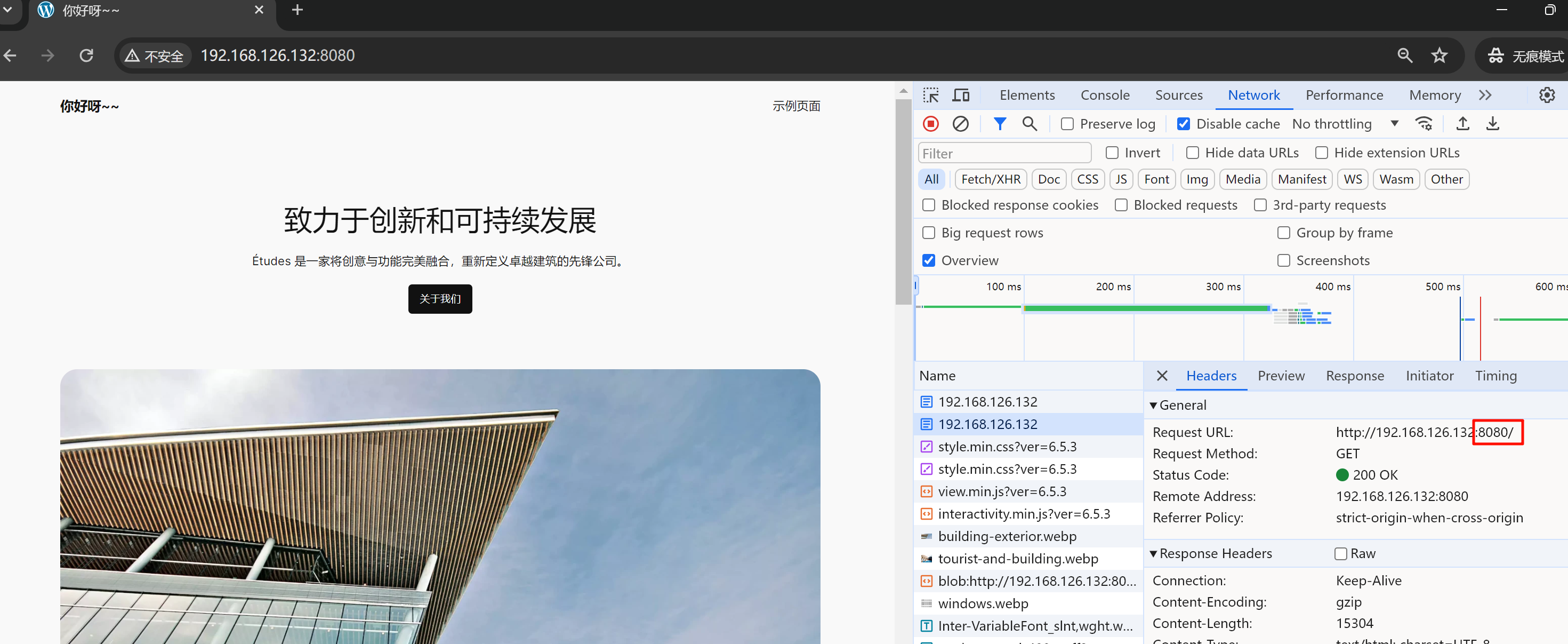This screenshot has height=644, width=1568.
Task: Bookmark the page with the star icon
Action: tap(1439, 55)
